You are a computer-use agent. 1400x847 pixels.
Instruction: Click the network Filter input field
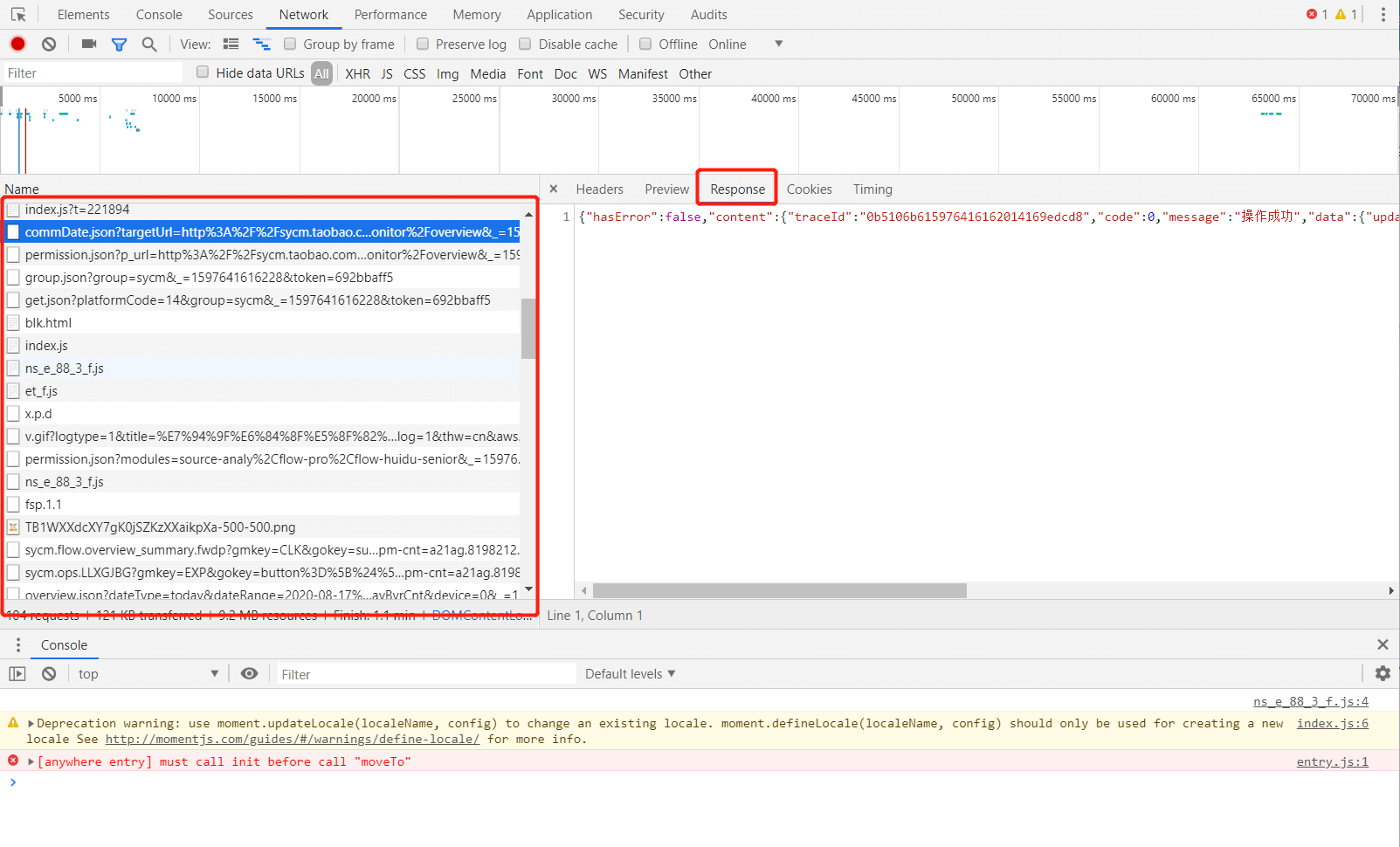click(93, 72)
